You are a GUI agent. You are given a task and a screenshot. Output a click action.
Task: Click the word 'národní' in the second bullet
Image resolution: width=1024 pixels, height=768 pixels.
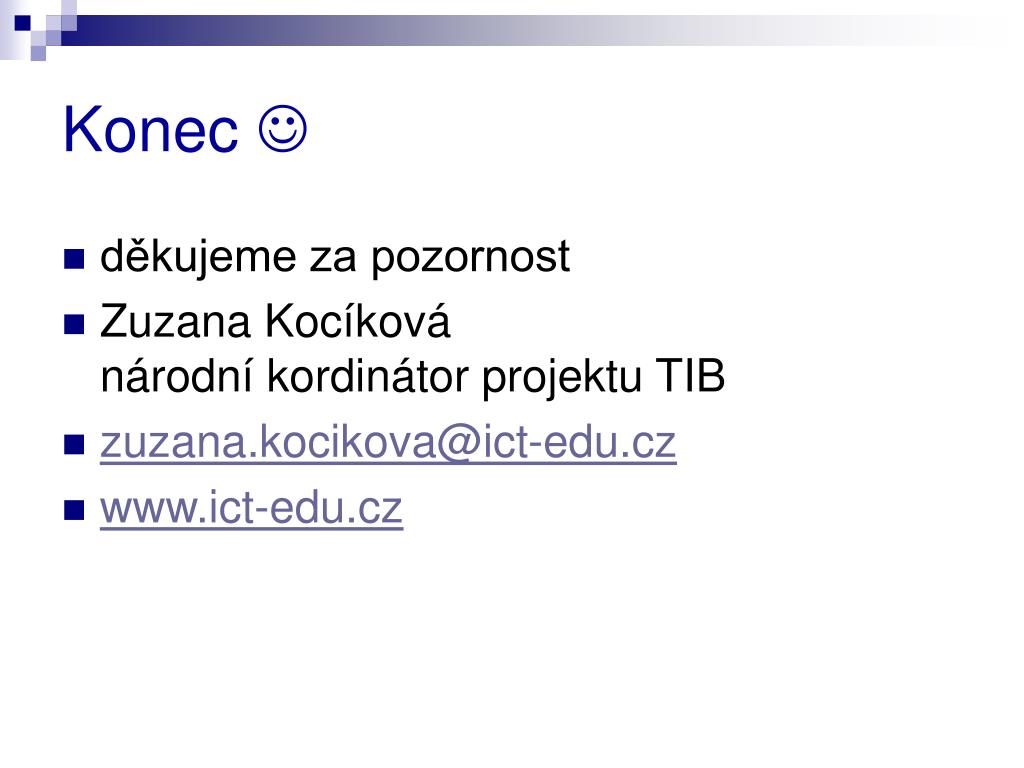pyautogui.click(x=176, y=376)
